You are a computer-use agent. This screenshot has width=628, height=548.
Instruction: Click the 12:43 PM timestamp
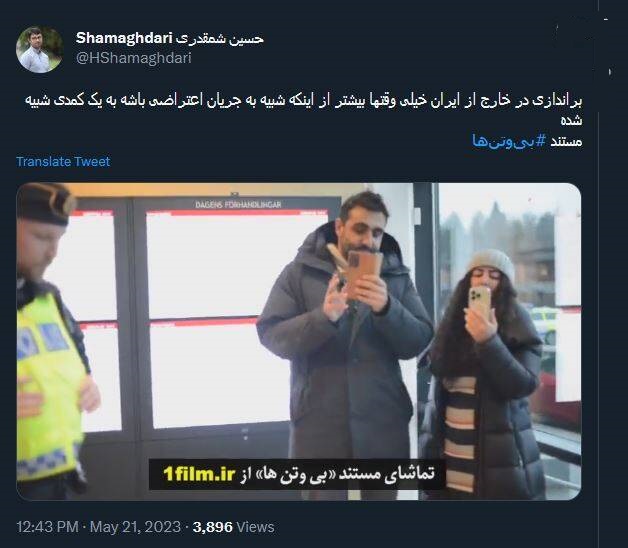click(47, 527)
